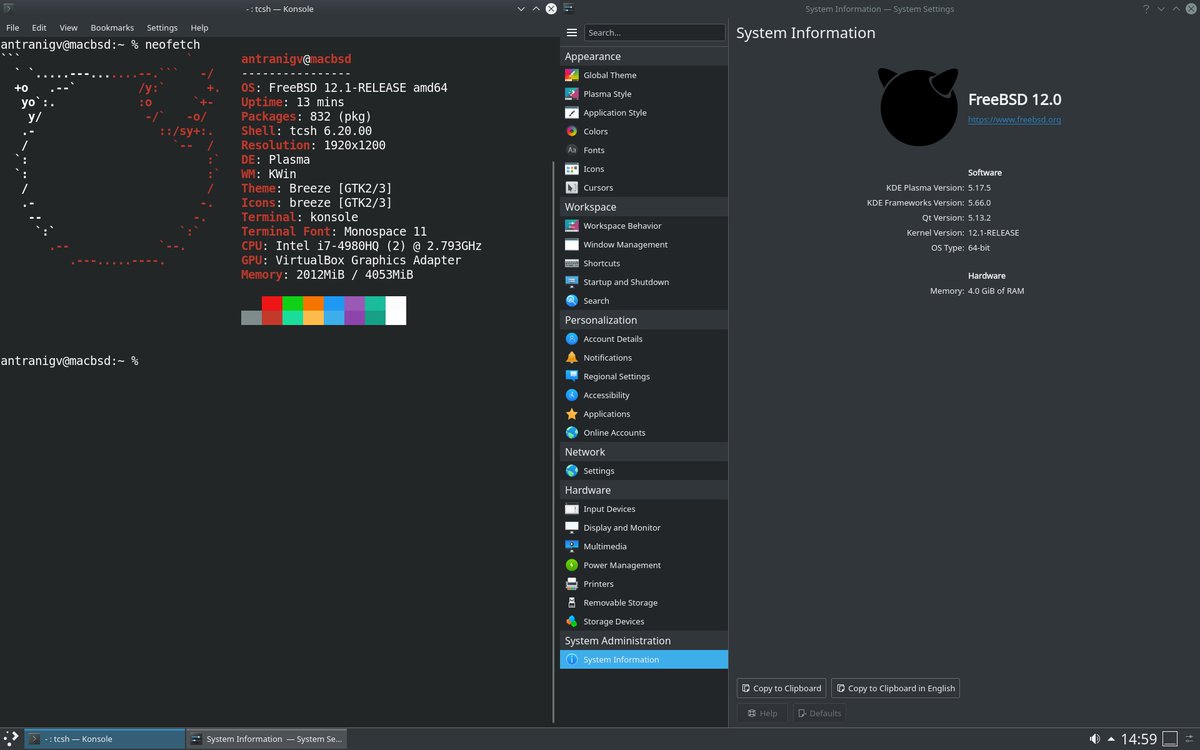Open the audio volume tray icon

1093,739
